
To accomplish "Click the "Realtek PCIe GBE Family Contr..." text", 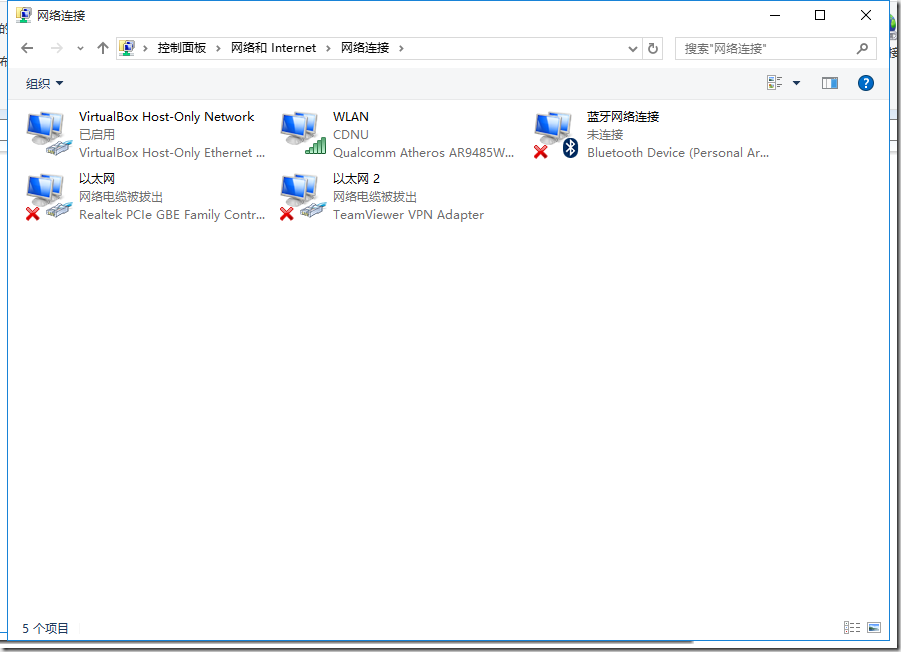I will click(x=172, y=215).
